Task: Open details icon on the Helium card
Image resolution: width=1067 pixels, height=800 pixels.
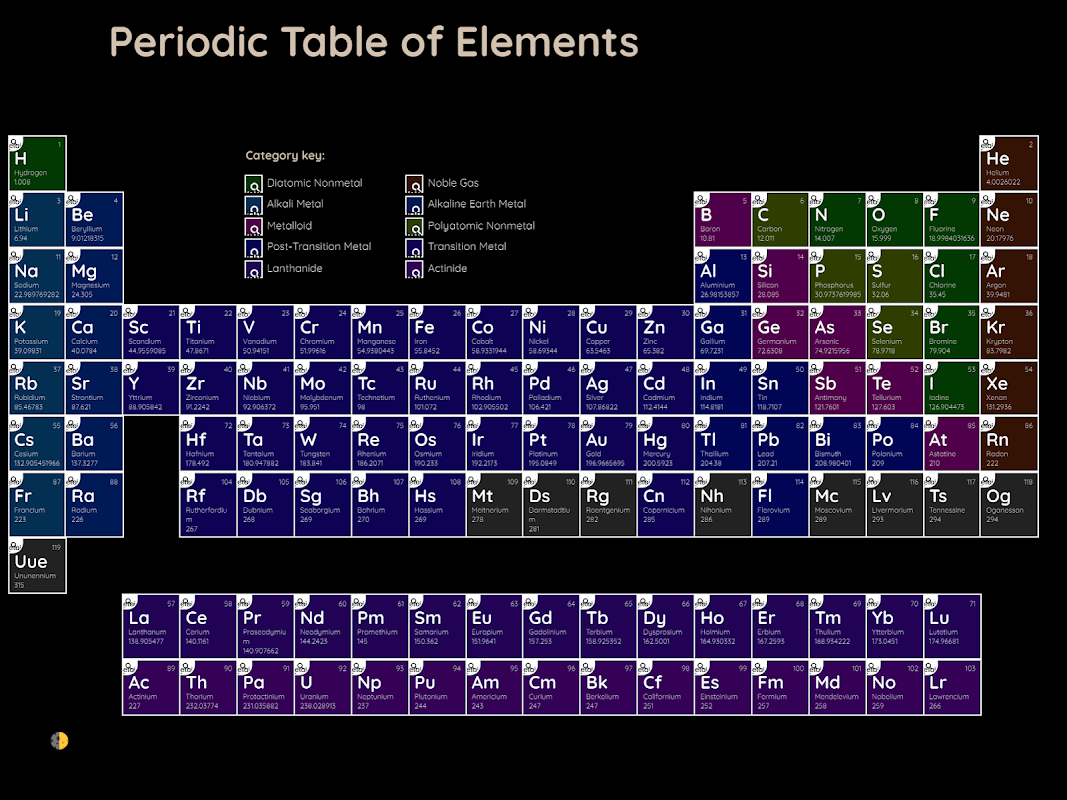Action: coord(987,142)
